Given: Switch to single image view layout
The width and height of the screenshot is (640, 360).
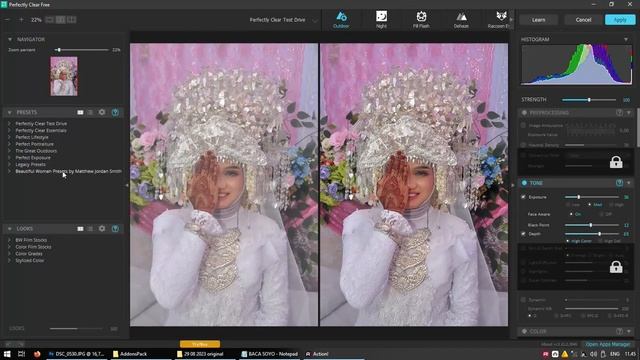Looking at the screenshot, I should point(49,20).
